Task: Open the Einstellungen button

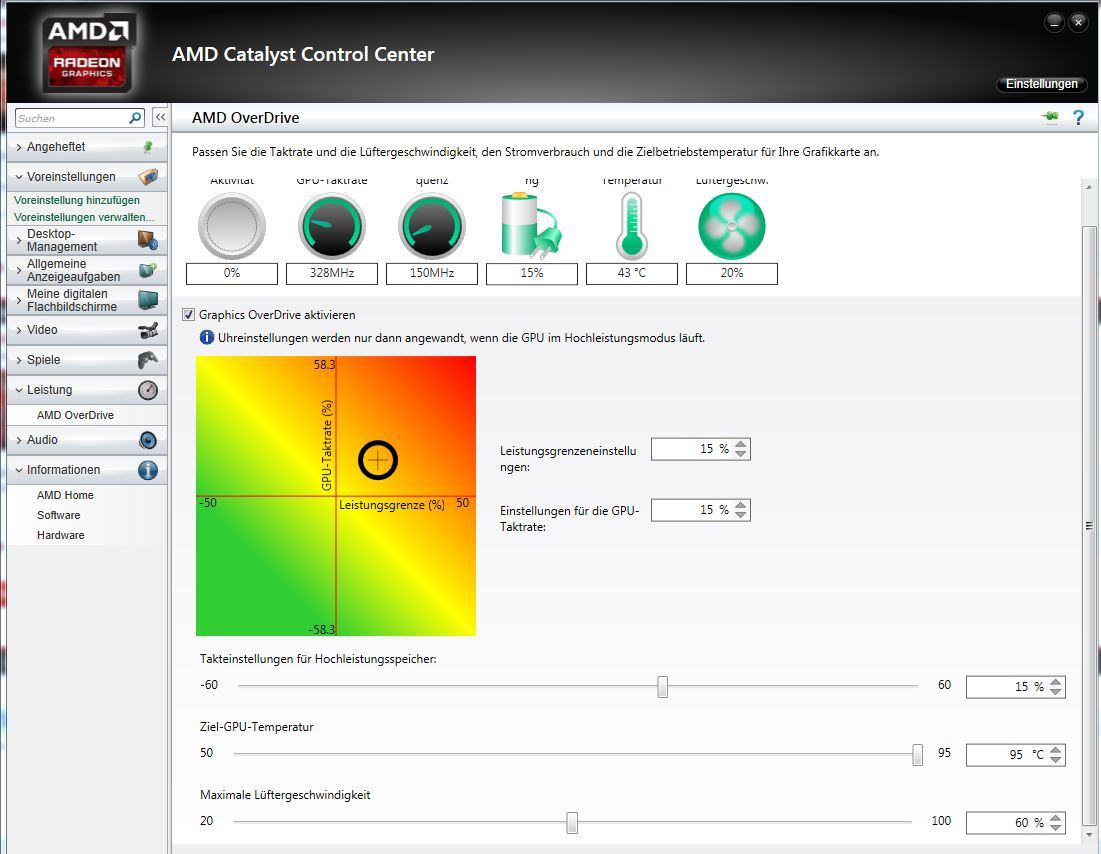Action: (x=1041, y=84)
